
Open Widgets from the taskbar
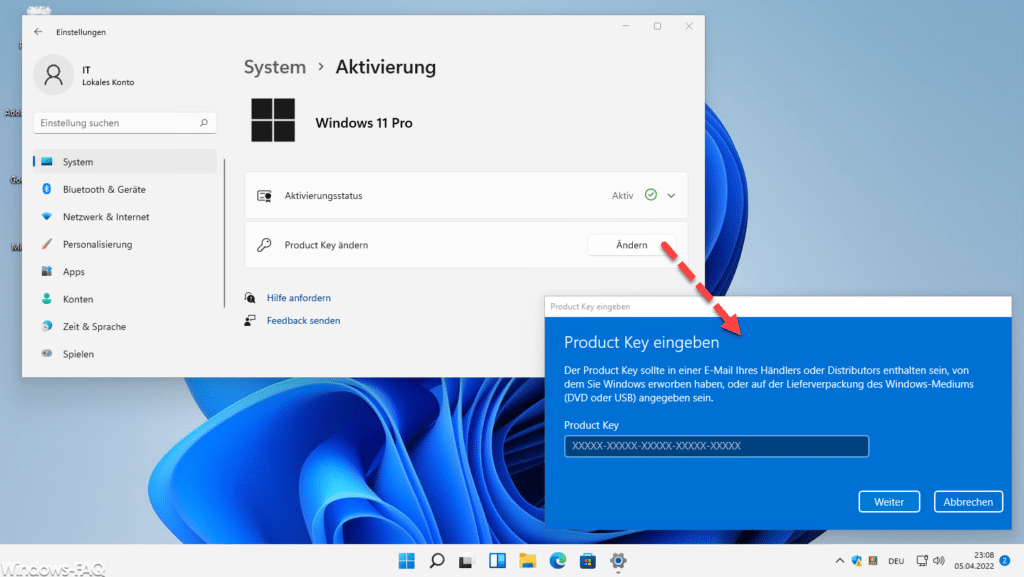[497, 561]
